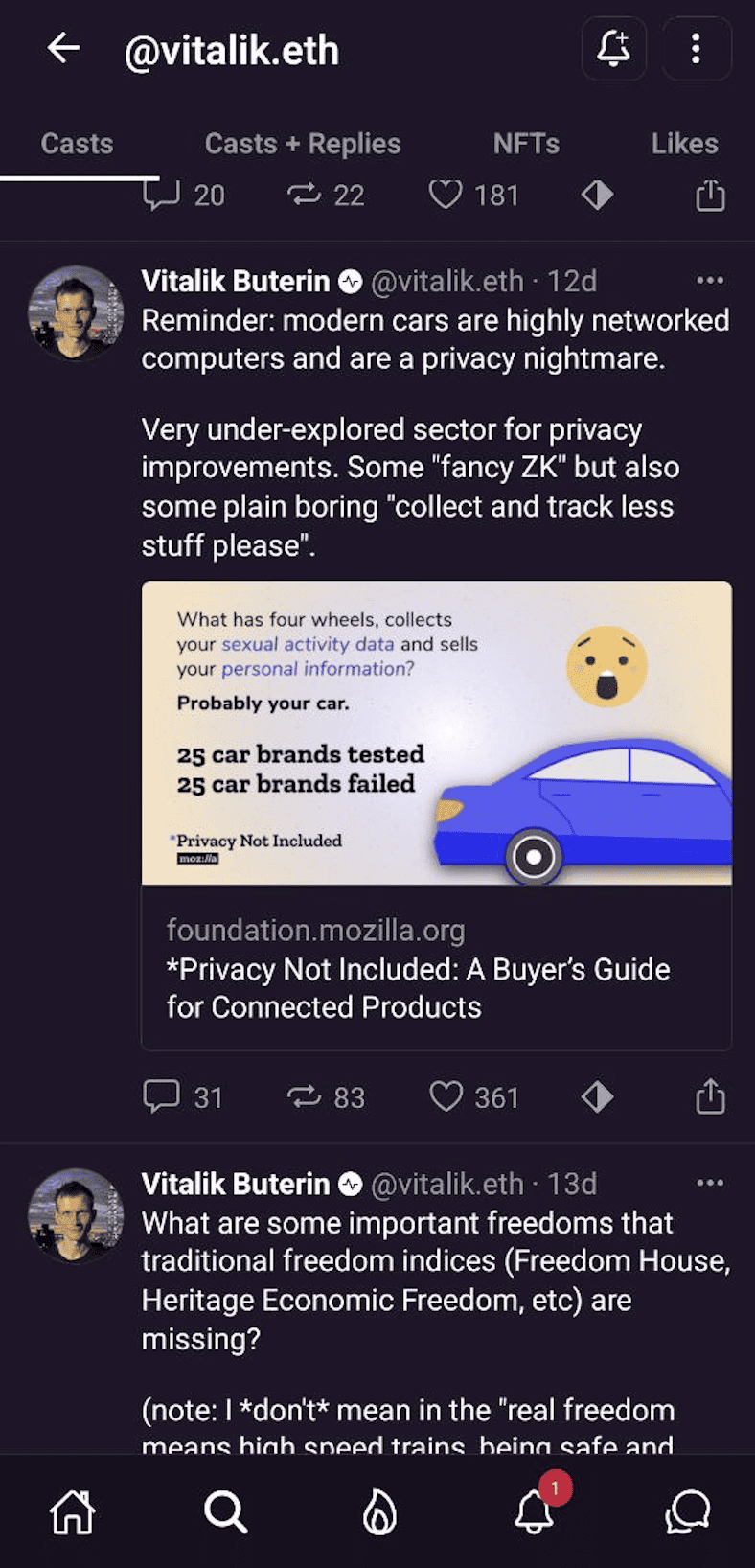Open the quote-cast diamond icon below the car post
Viewport: 755px width, 1568px height.
coord(596,1096)
